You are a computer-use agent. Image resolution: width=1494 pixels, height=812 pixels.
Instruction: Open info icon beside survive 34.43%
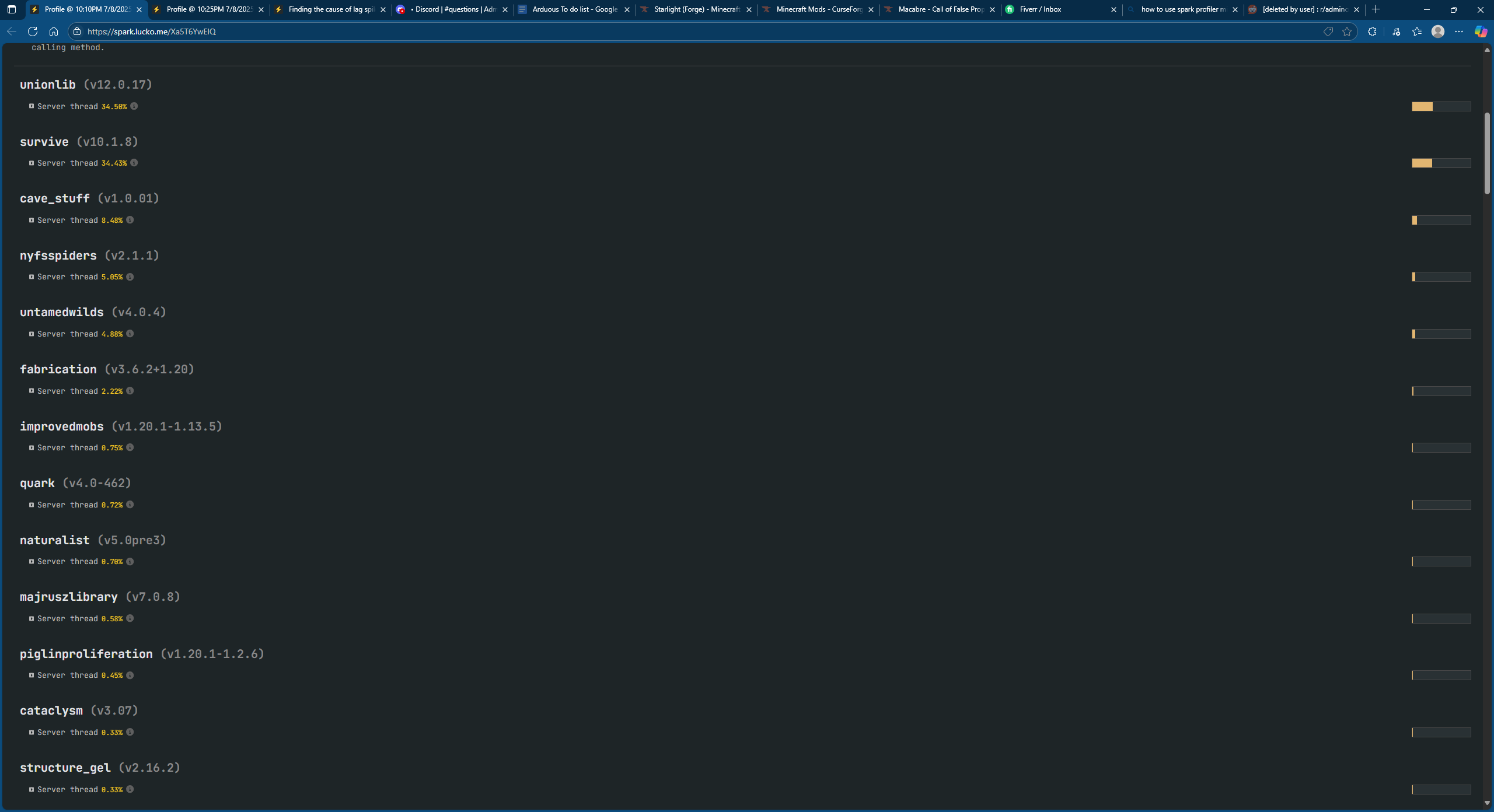134,163
